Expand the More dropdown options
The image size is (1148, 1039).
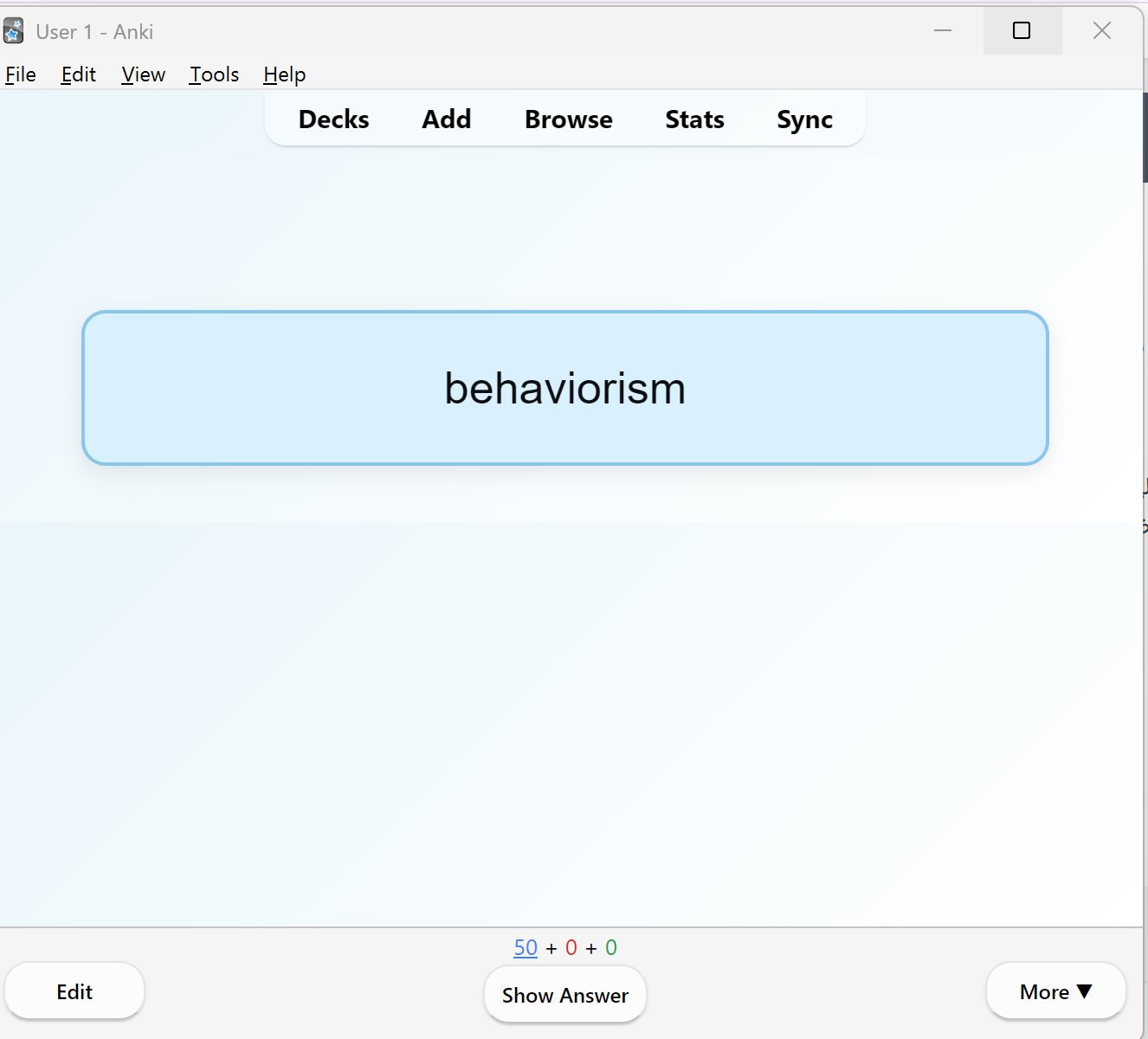click(x=1055, y=991)
